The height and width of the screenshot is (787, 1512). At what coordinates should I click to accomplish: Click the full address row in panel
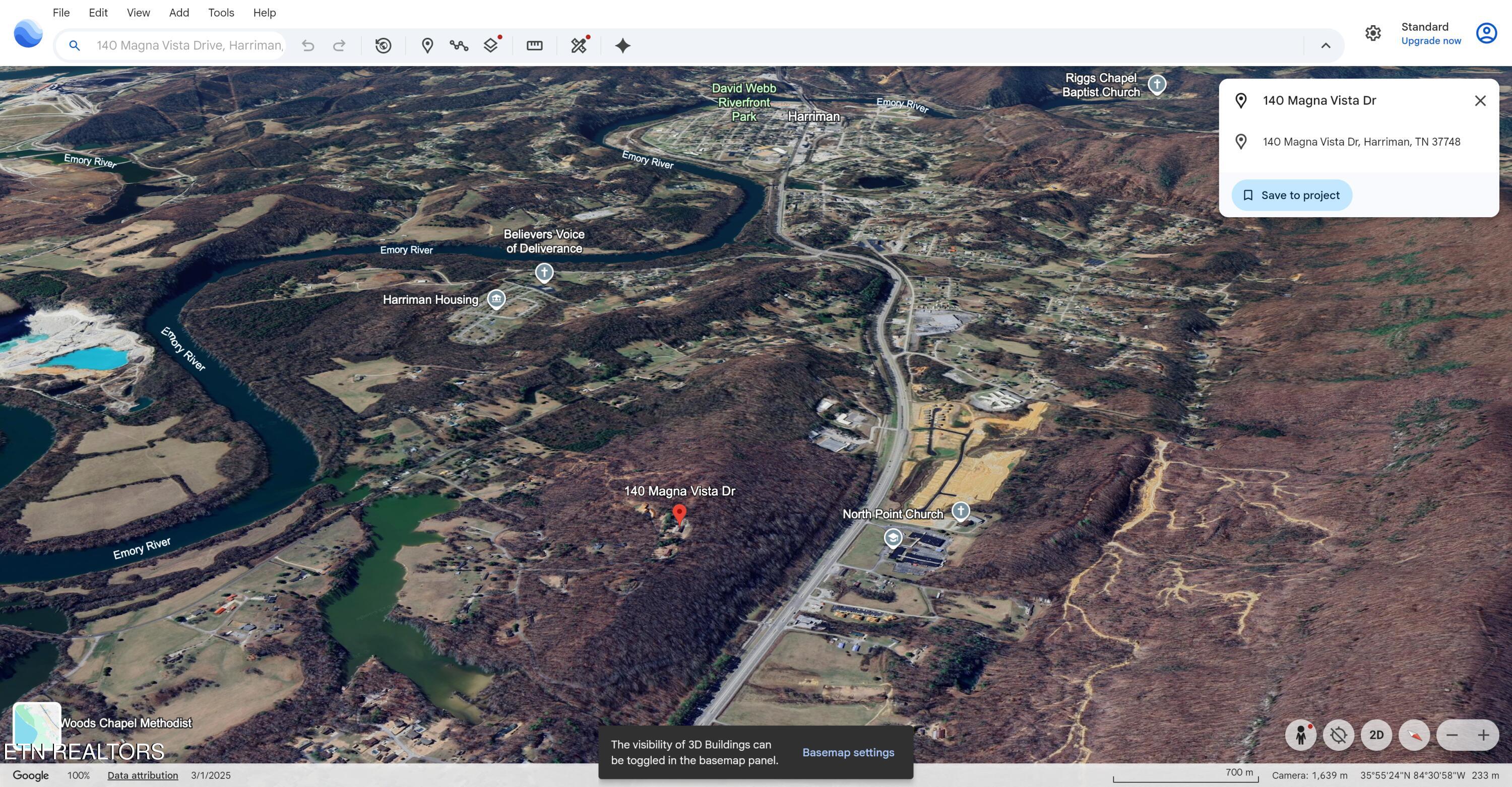coord(1359,142)
